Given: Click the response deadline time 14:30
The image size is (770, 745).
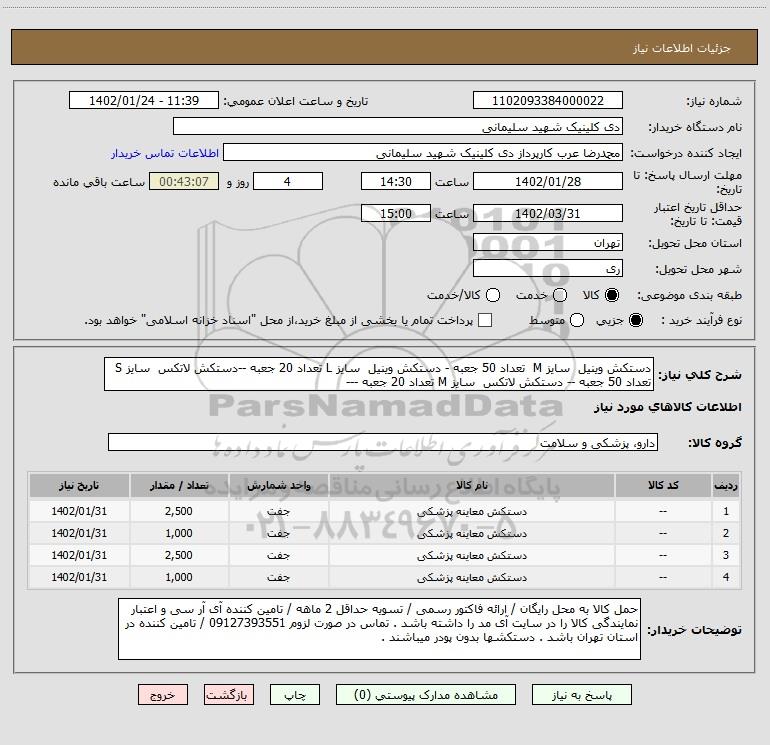Looking at the screenshot, I should tap(396, 181).
